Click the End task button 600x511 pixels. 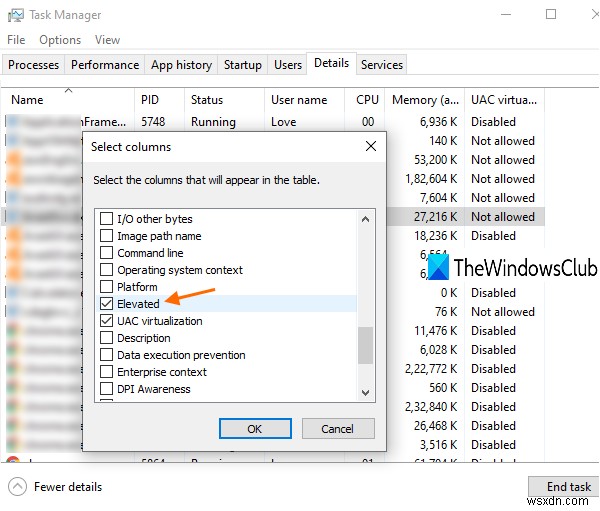coord(563,486)
